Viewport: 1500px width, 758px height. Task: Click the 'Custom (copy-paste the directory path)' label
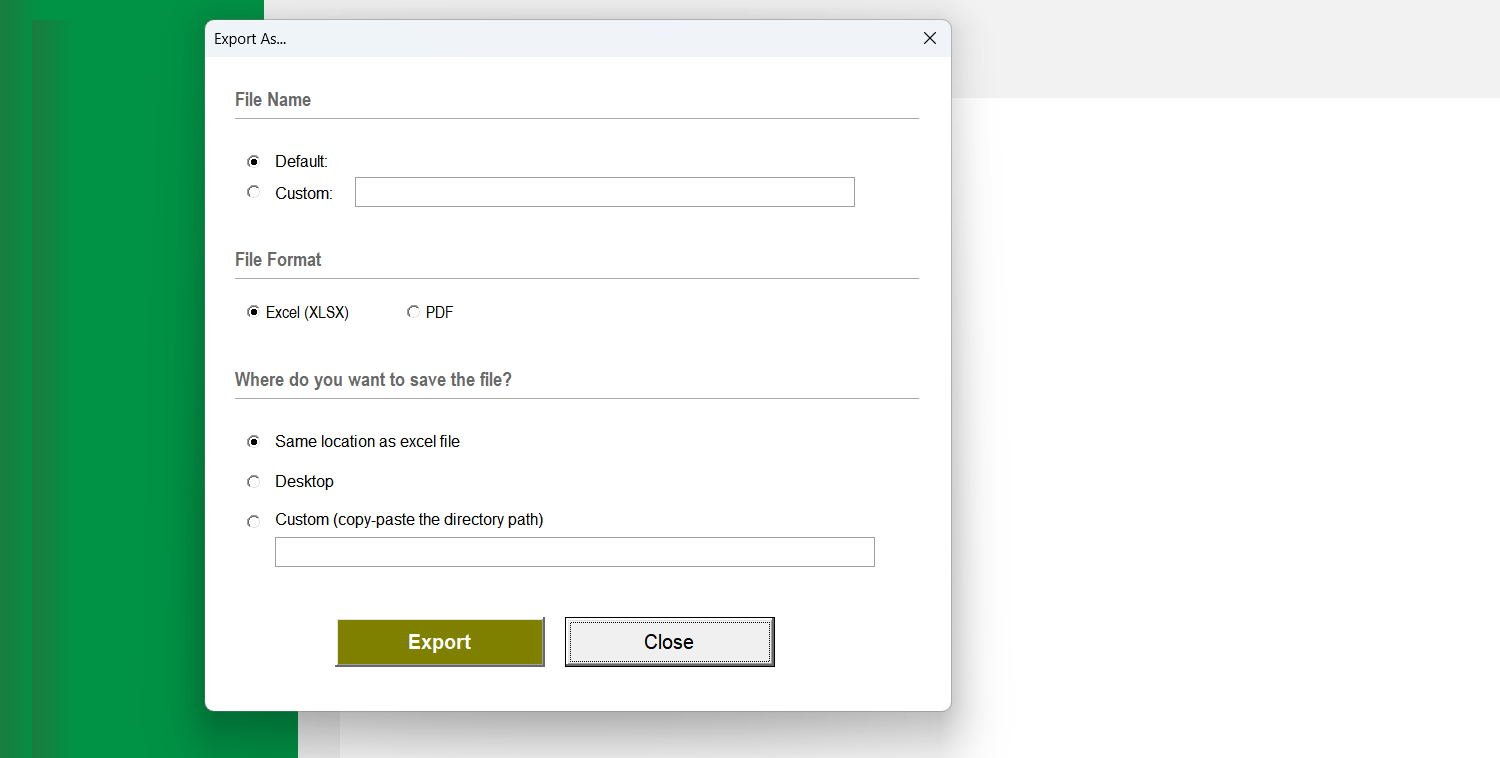409,520
